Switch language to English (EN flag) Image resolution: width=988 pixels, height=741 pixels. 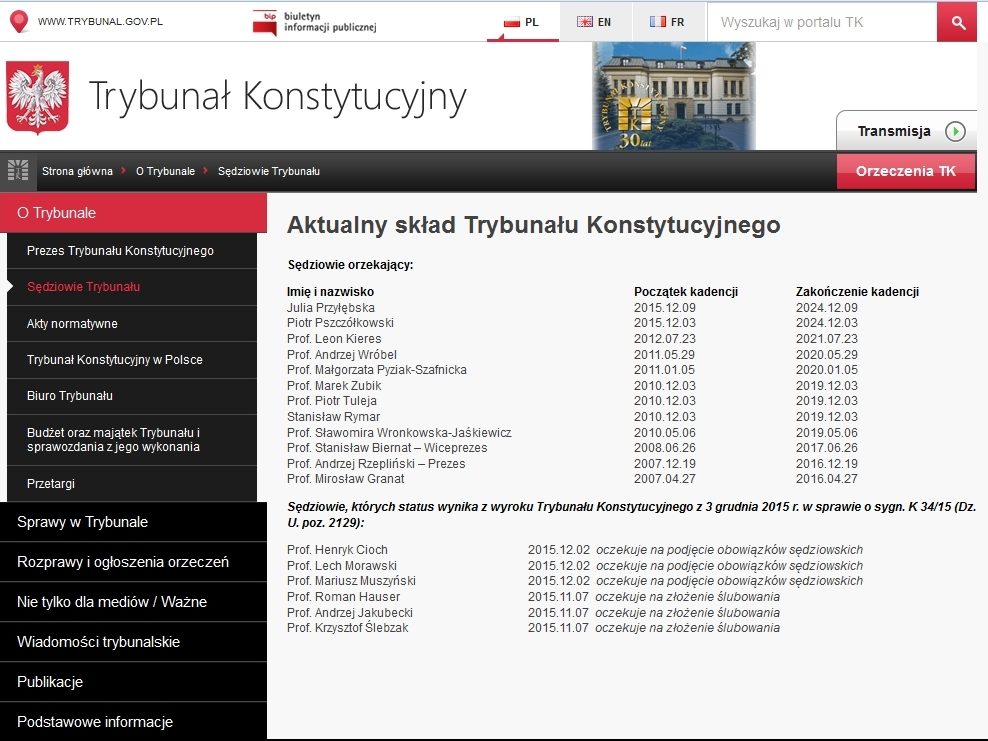point(594,21)
